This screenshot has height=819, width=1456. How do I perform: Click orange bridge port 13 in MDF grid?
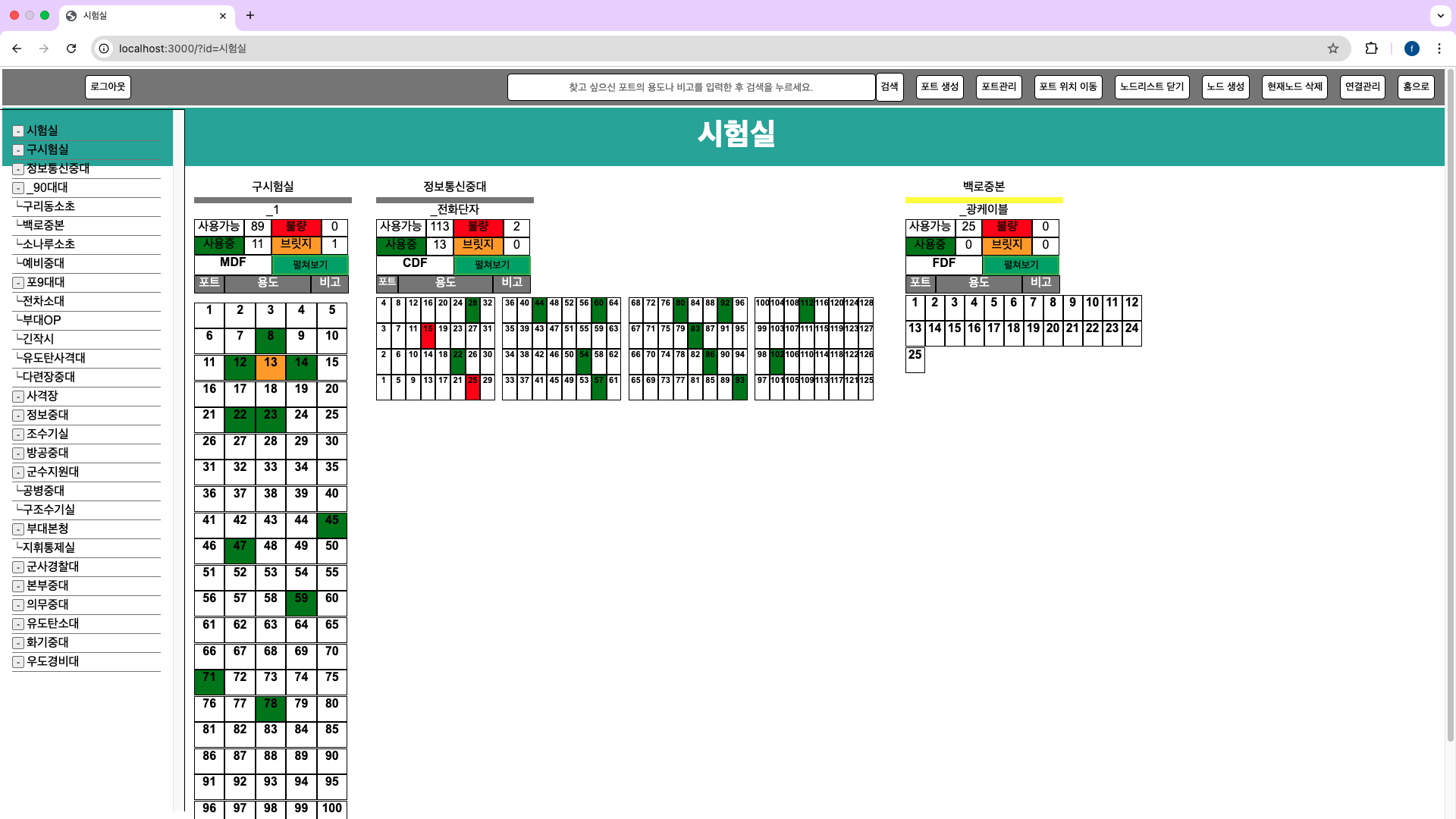(271, 367)
